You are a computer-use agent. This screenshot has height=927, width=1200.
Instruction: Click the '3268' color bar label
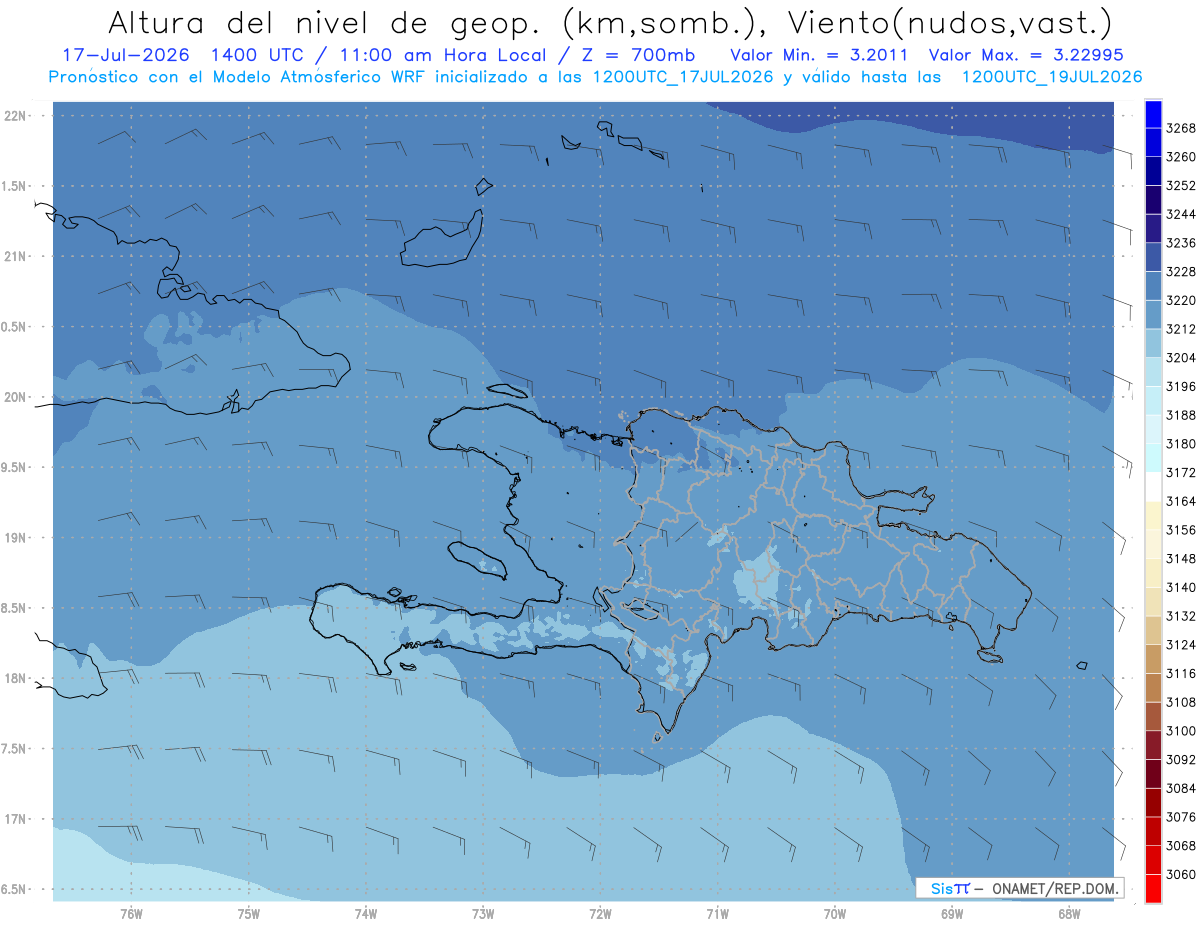point(1180,129)
